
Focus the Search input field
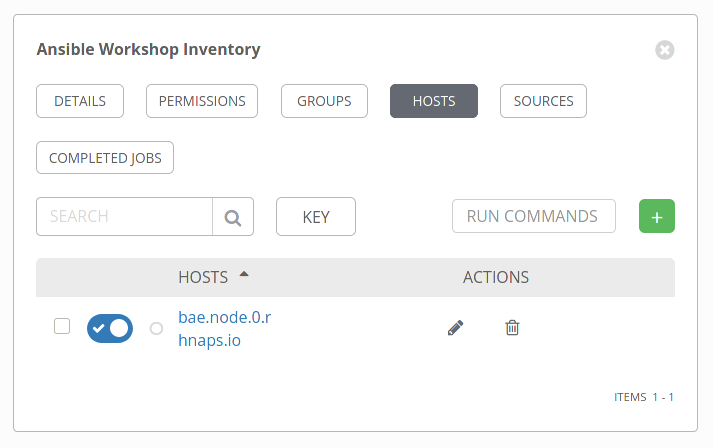click(124, 216)
